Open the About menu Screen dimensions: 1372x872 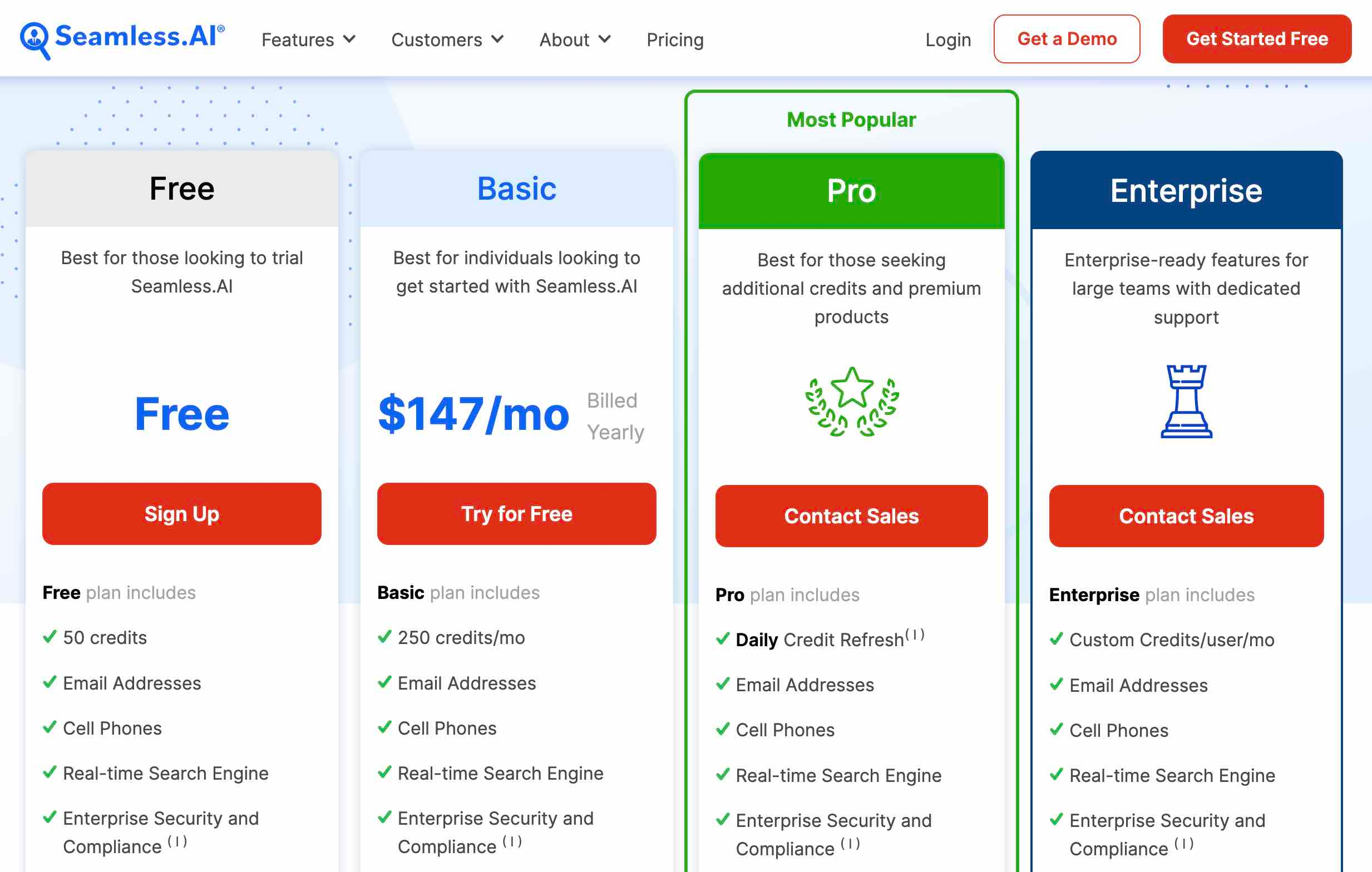575,39
